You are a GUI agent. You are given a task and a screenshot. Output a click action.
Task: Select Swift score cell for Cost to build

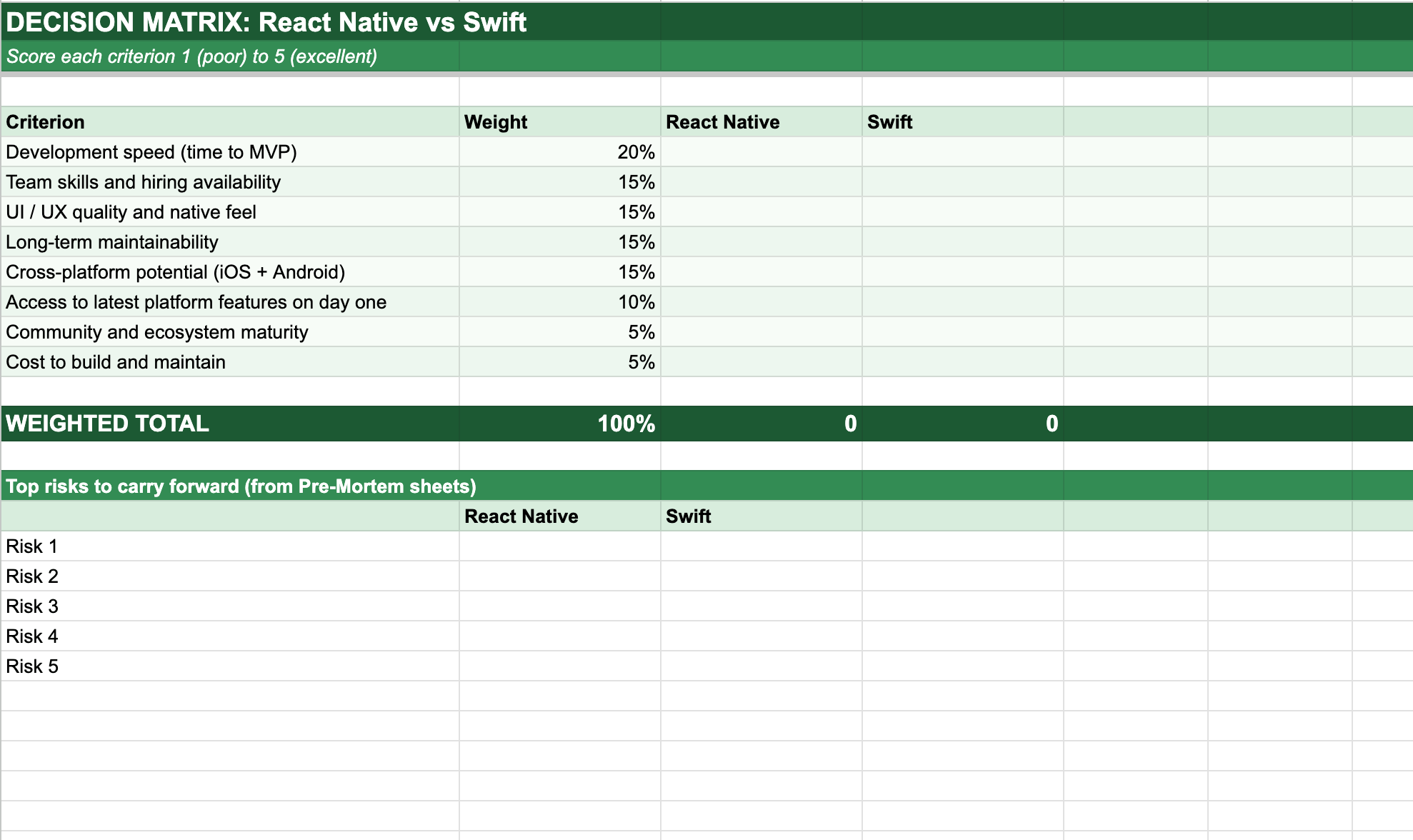coord(963,362)
